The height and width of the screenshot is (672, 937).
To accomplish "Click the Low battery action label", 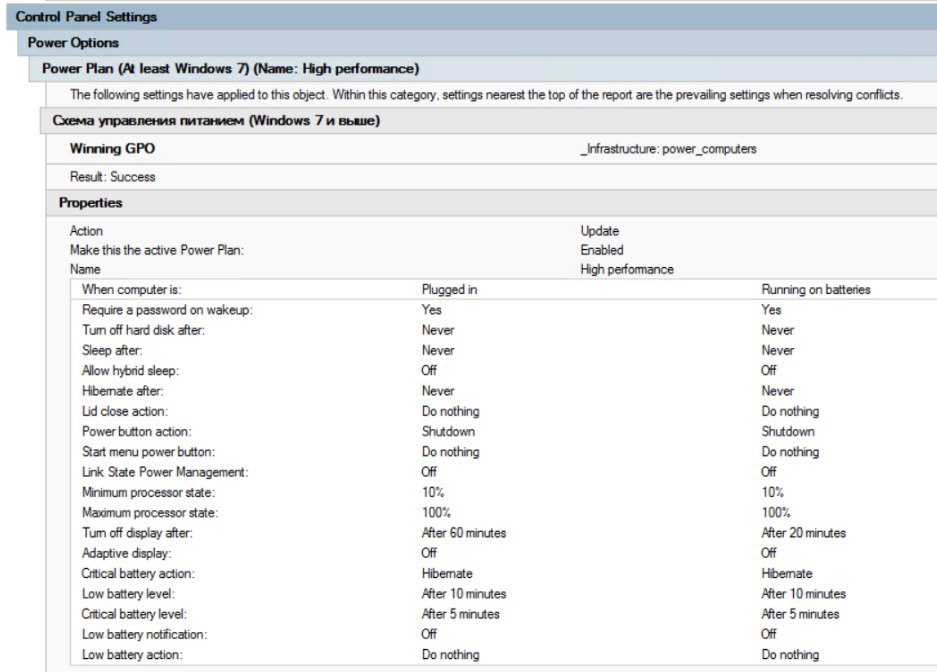I will (132, 655).
